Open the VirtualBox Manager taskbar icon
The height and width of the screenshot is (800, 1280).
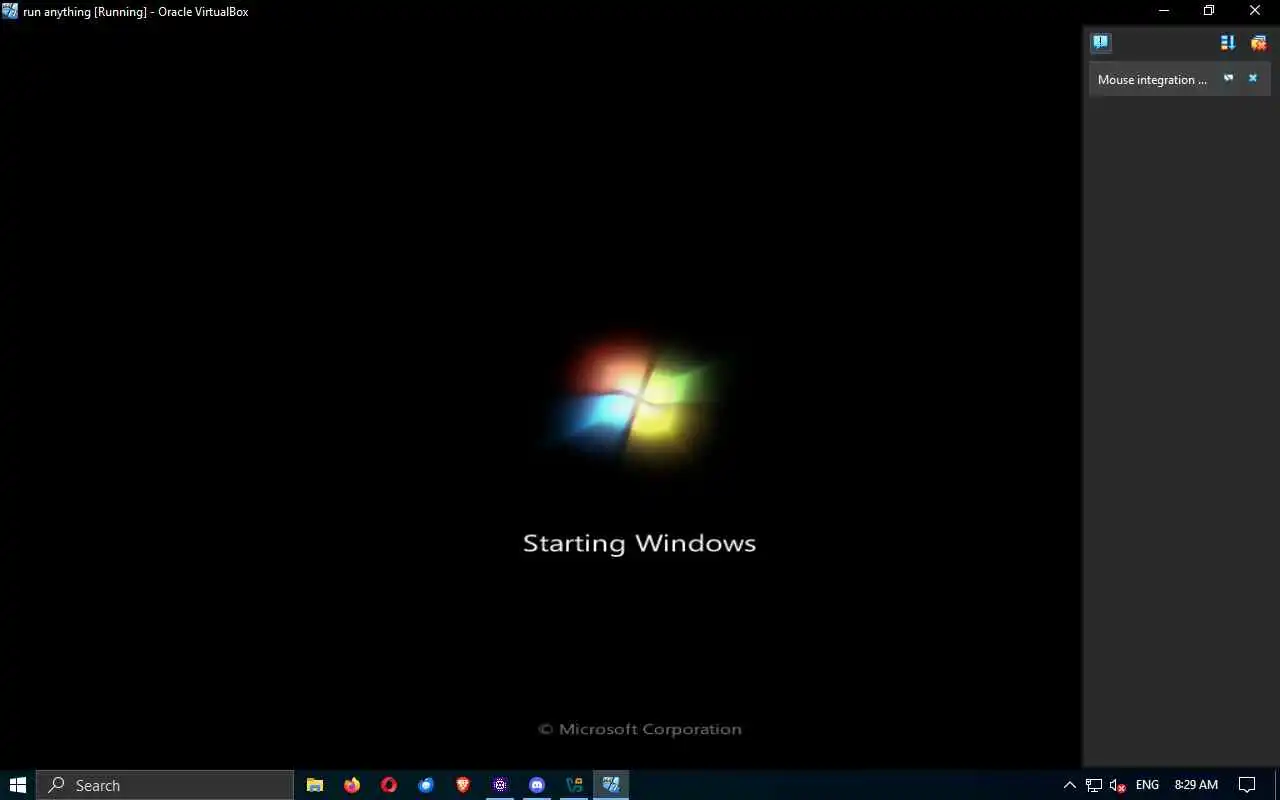pos(574,785)
